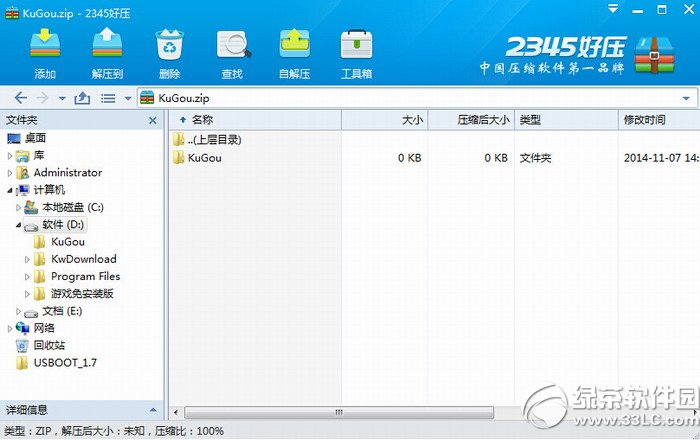700x440 pixels.
Task: Open the 工具箱 (Toolbox) icon
Action: 356,44
